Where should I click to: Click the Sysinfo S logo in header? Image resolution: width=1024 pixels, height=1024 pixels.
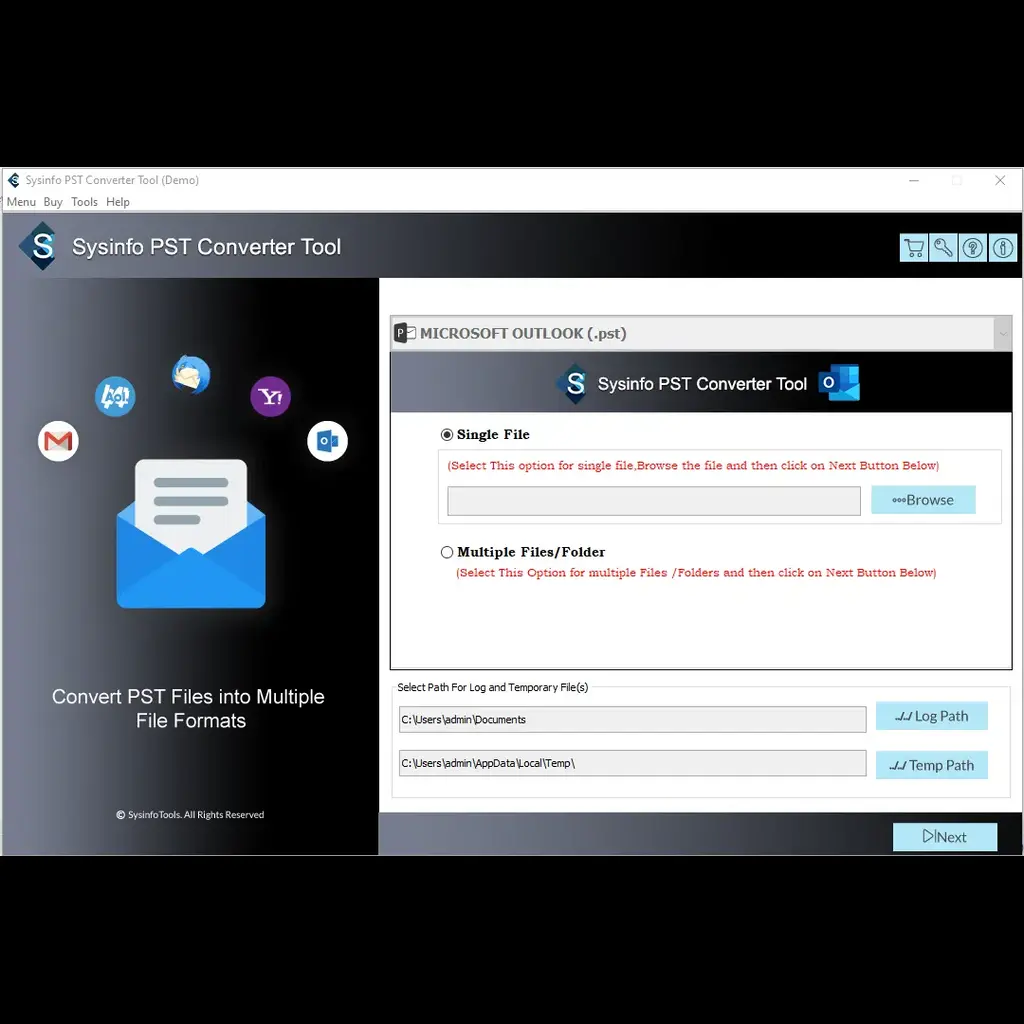(x=40, y=246)
